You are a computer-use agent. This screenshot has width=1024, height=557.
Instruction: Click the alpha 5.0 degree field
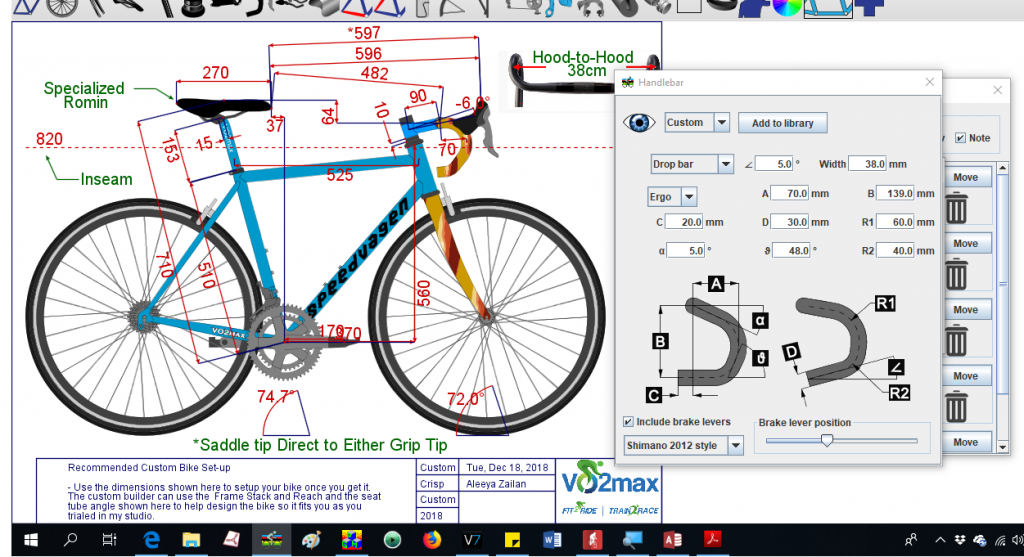click(686, 250)
